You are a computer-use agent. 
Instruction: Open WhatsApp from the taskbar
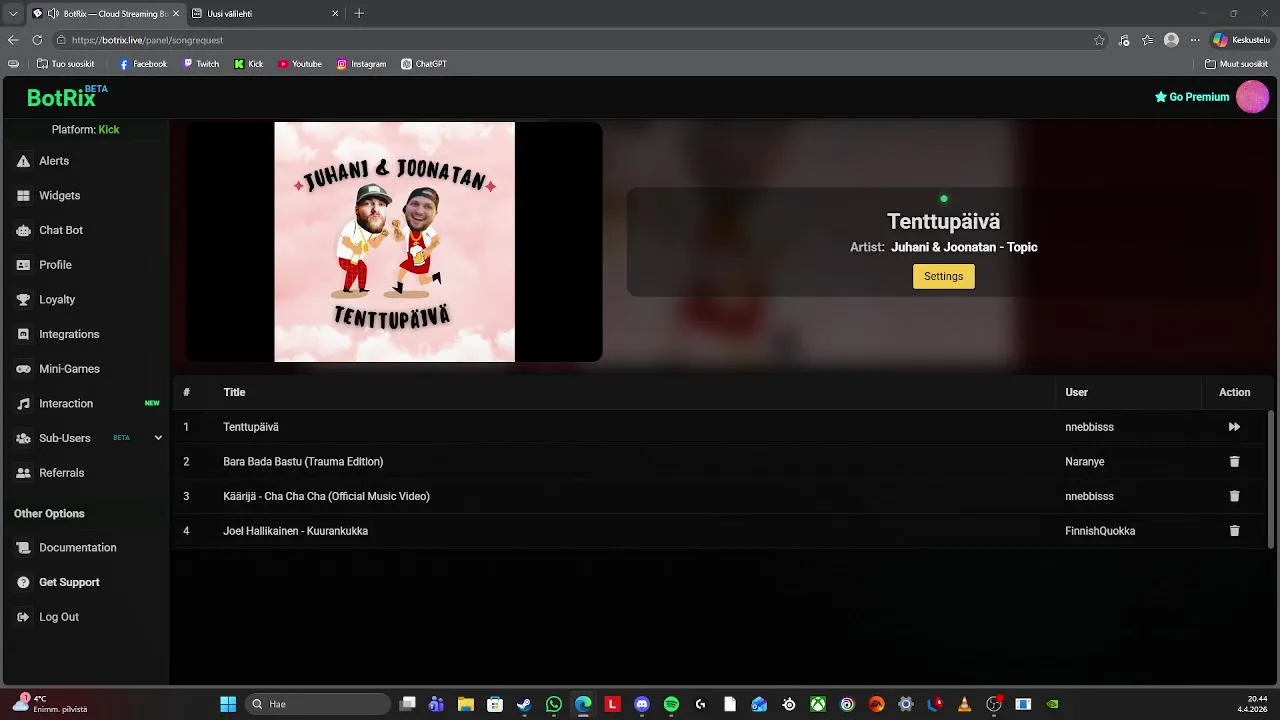554,704
